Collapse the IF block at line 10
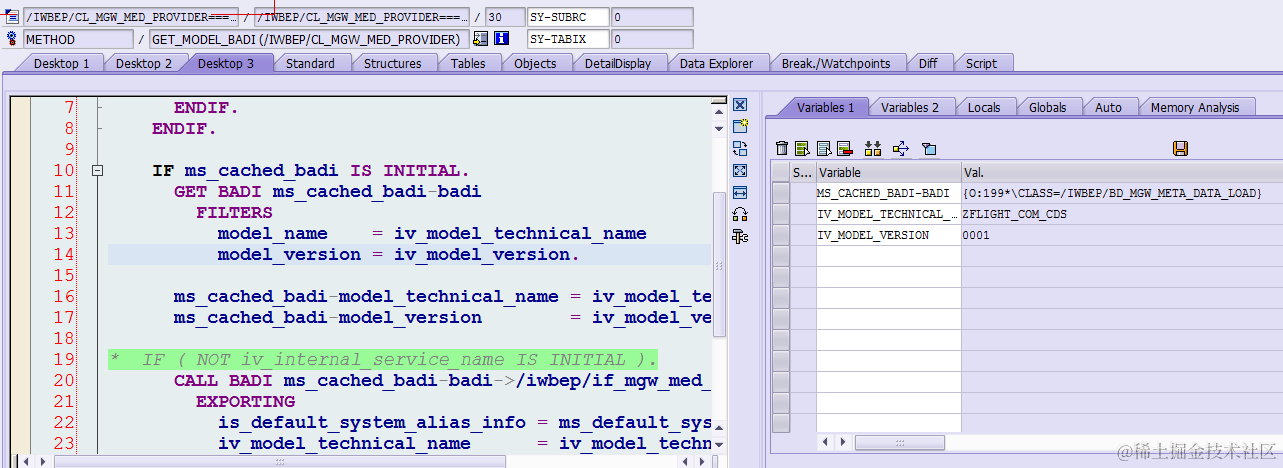This screenshot has width=1283, height=468. [98, 171]
